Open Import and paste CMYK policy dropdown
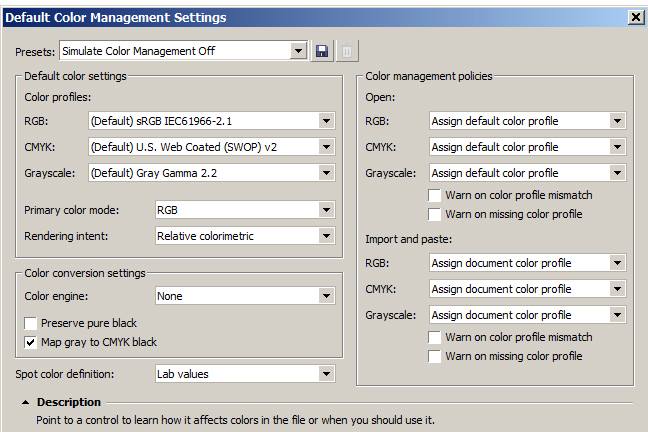This screenshot has width=648, height=432. click(x=617, y=289)
